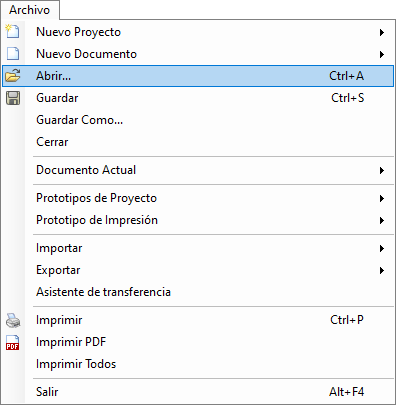This screenshot has height=405, width=396.
Task: Open the Prototipo de Impresión submenu arrow
Action: tap(382, 220)
